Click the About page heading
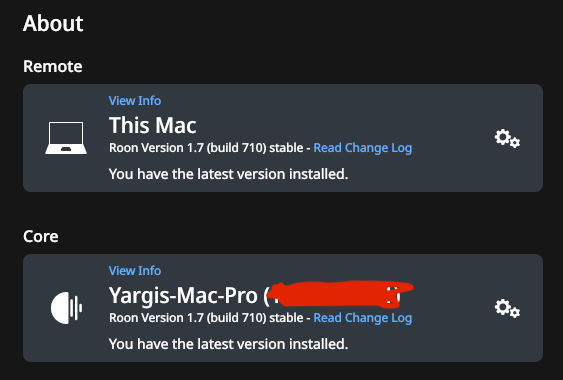This screenshot has height=380, width=563. (53, 23)
